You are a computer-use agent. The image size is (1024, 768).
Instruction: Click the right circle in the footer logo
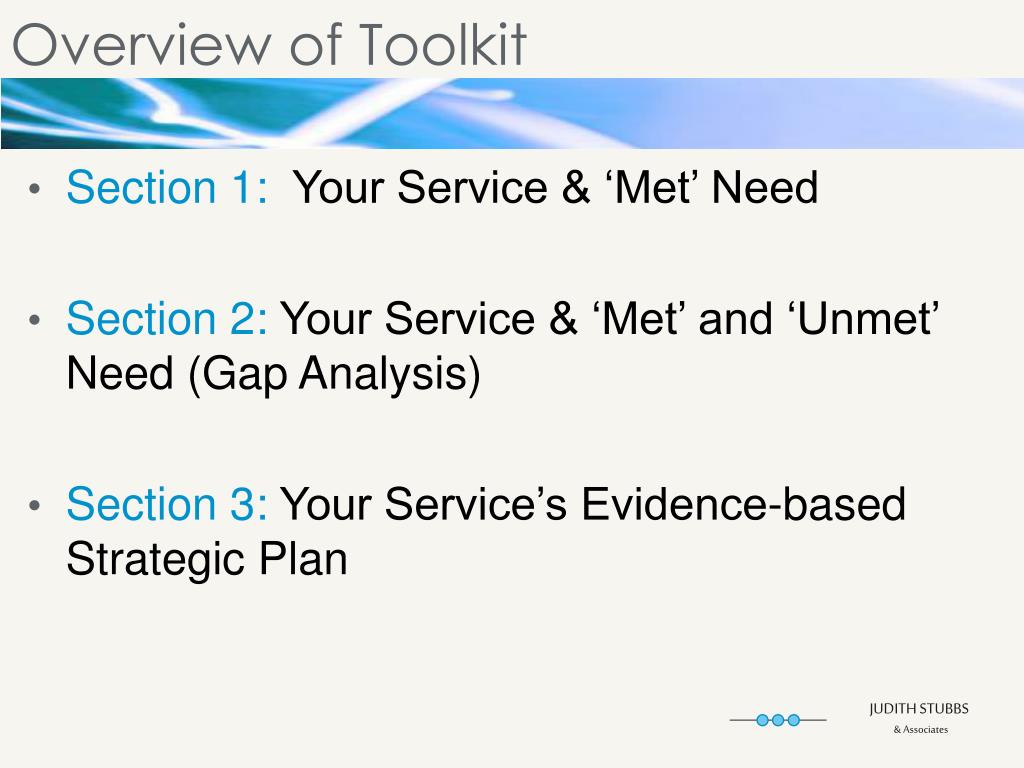794,720
